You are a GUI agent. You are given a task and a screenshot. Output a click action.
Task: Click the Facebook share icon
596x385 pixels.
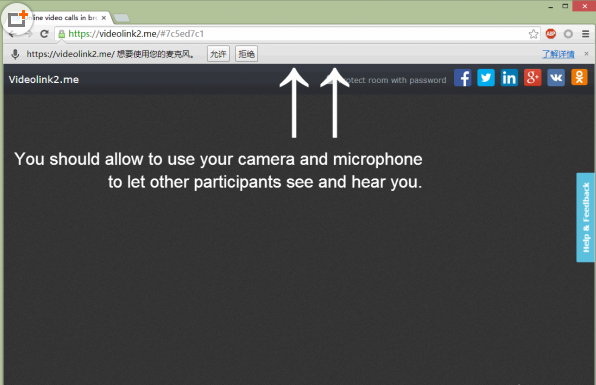(x=463, y=78)
